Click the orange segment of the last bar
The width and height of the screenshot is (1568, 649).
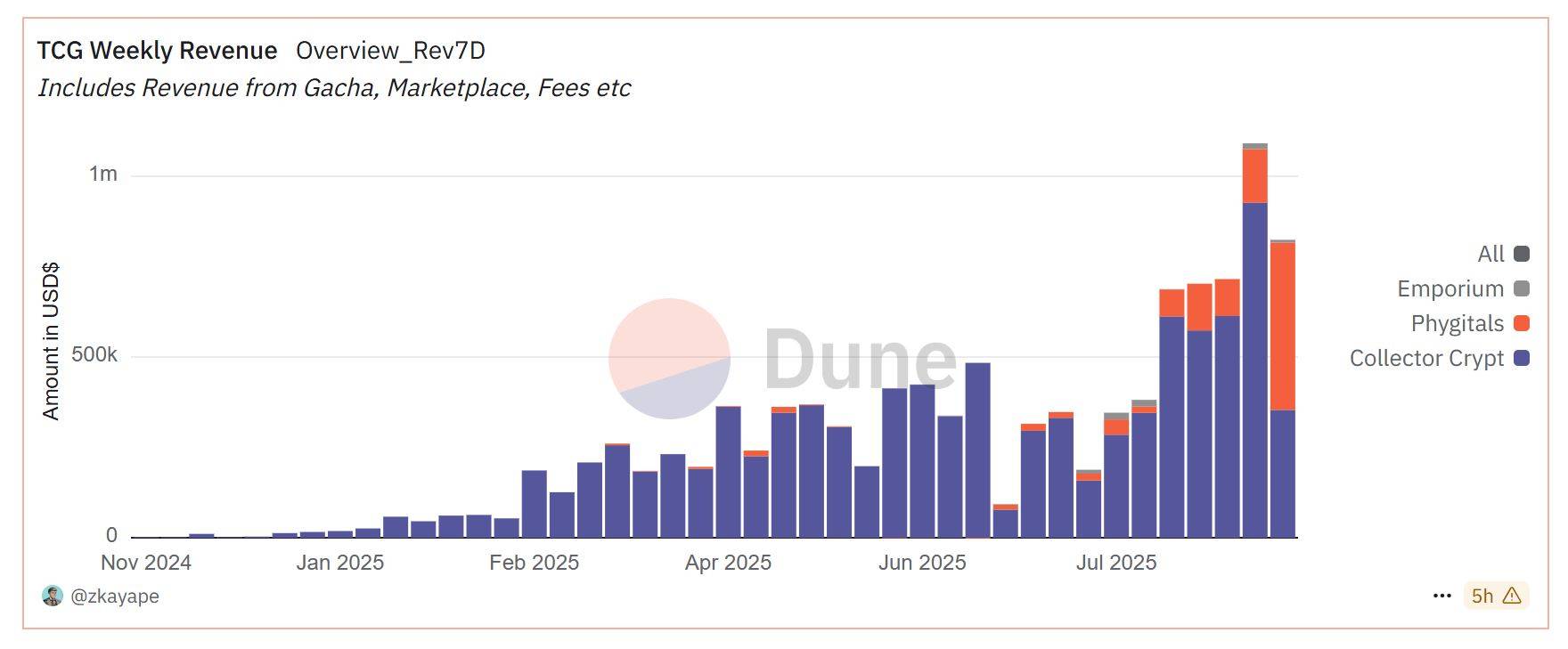pyautogui.click(x=1282, y=327)
